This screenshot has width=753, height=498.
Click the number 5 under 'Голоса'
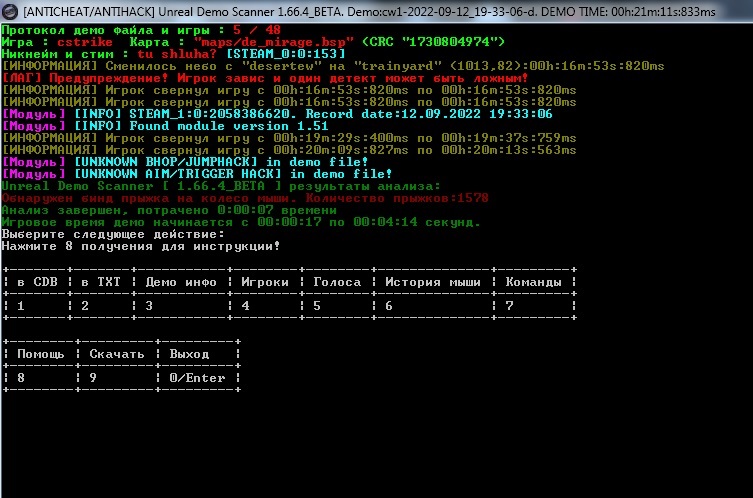317,306
